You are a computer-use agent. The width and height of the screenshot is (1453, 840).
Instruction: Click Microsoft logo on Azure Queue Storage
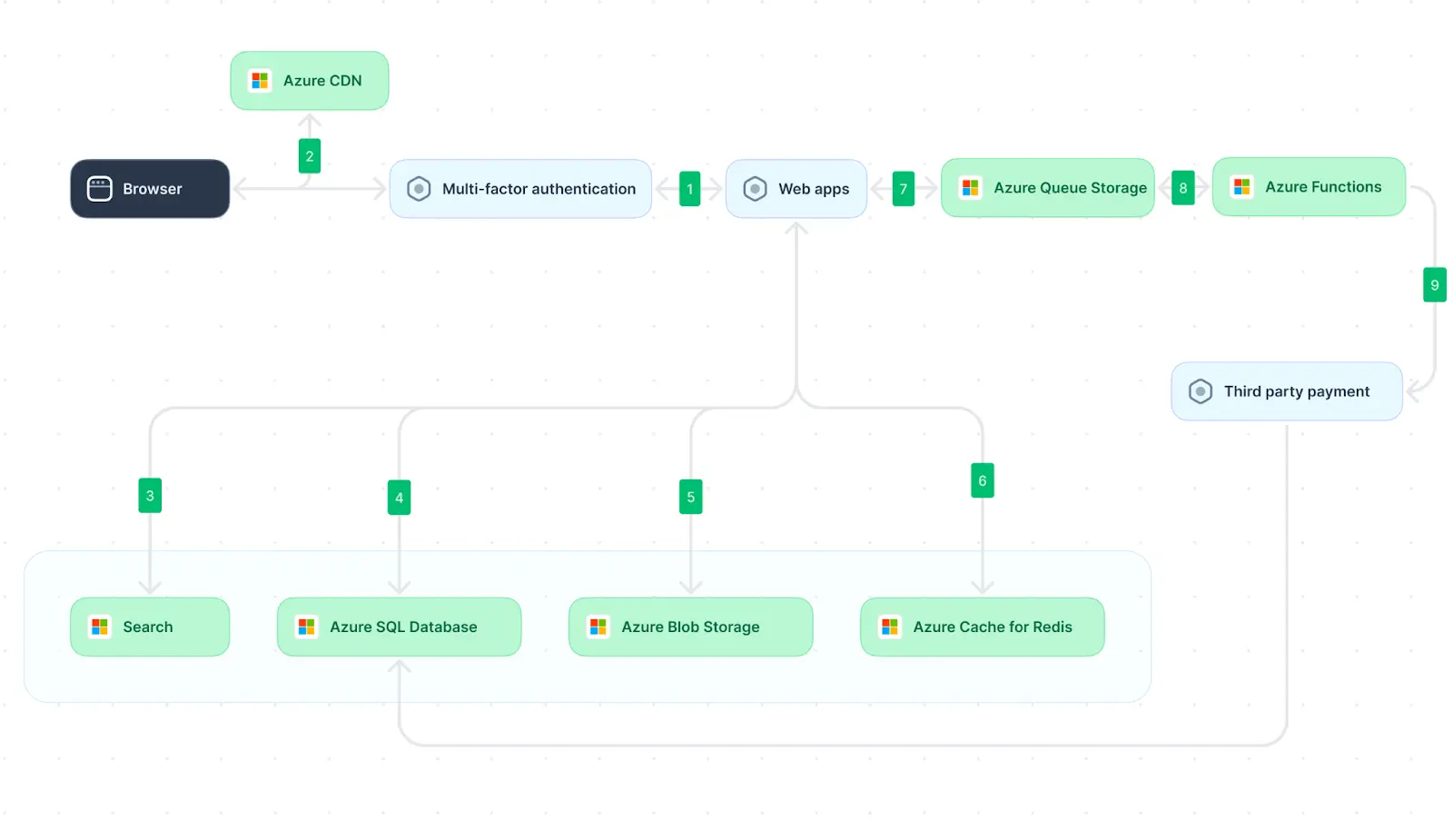pos(970,188)
